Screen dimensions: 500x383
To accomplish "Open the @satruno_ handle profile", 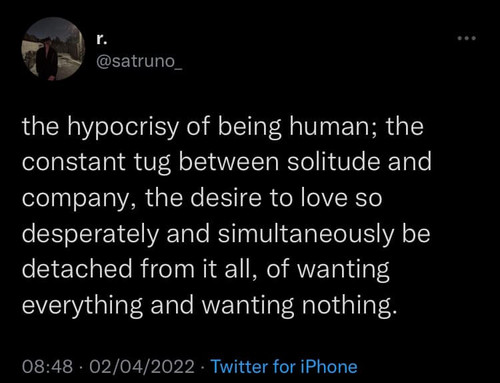I will 139,61.
